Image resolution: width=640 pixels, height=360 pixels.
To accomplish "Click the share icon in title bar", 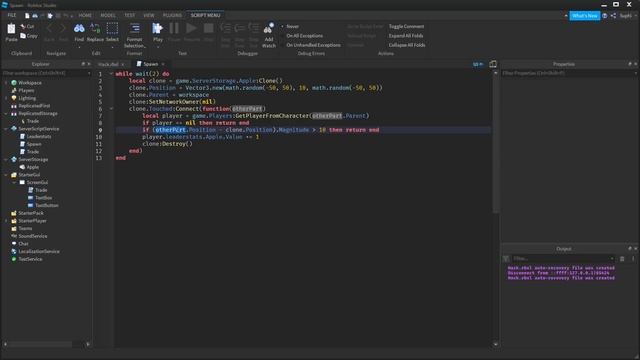I will (613, 16).
